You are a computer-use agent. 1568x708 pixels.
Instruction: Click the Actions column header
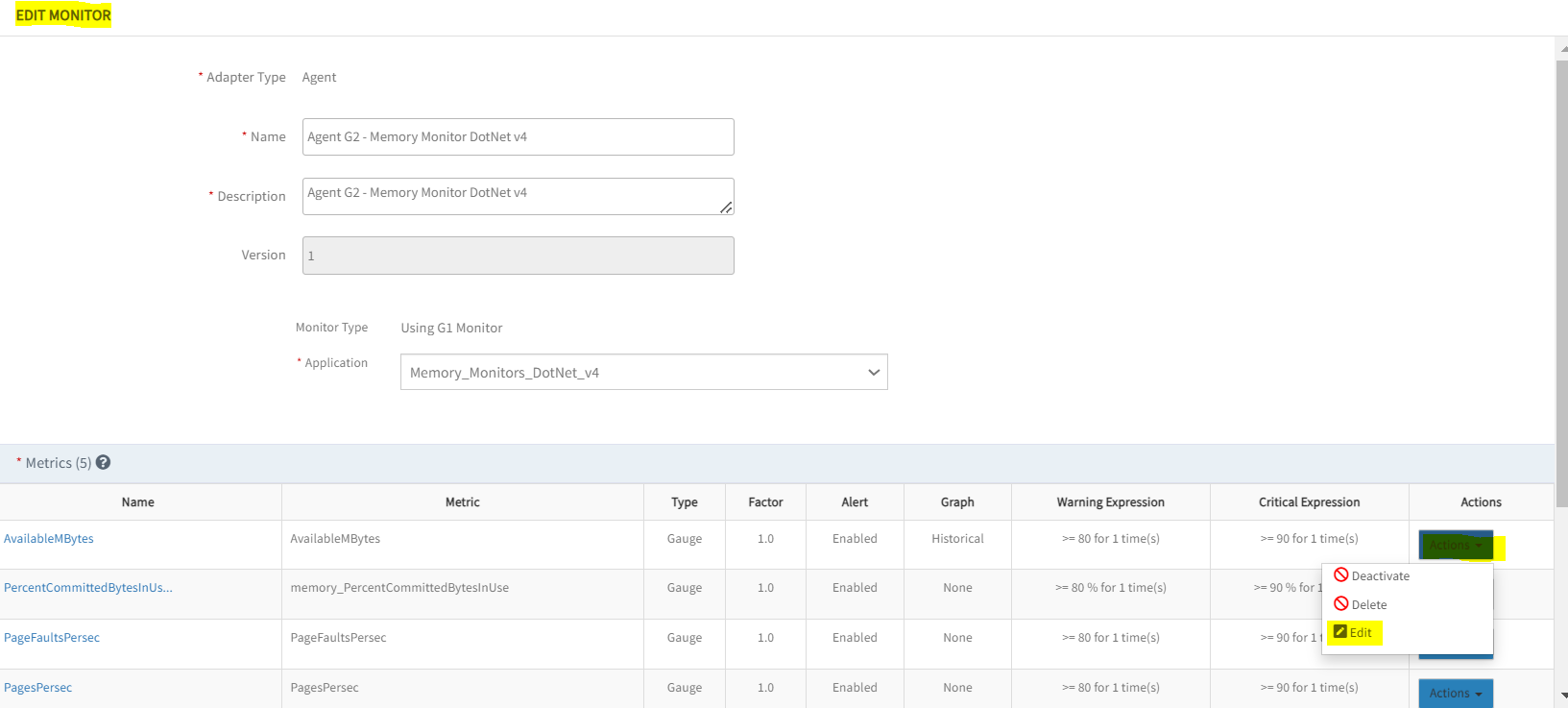1482,502
